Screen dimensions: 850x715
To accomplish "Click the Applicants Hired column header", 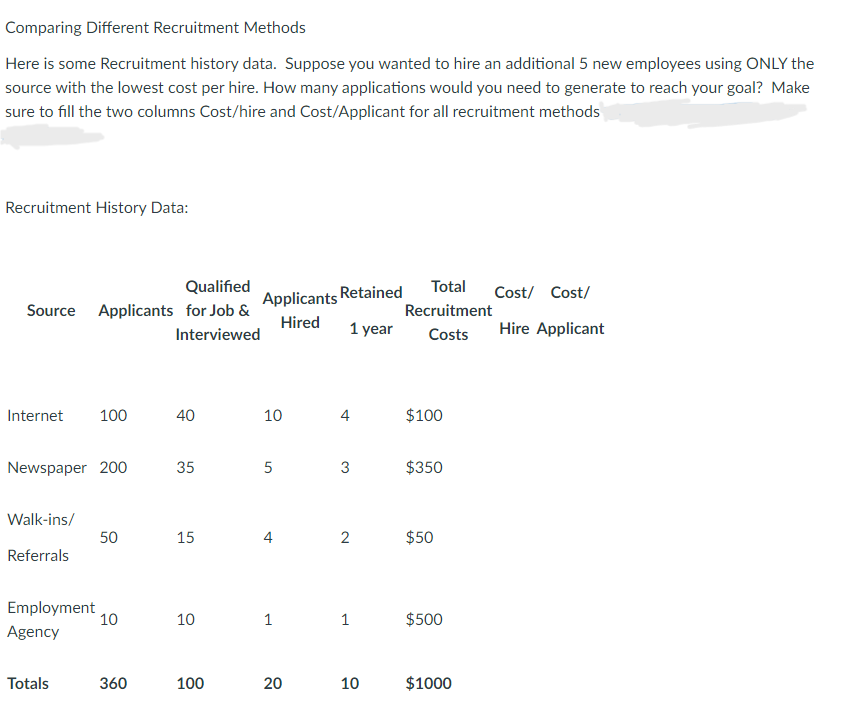I will (x=299, y=310).
